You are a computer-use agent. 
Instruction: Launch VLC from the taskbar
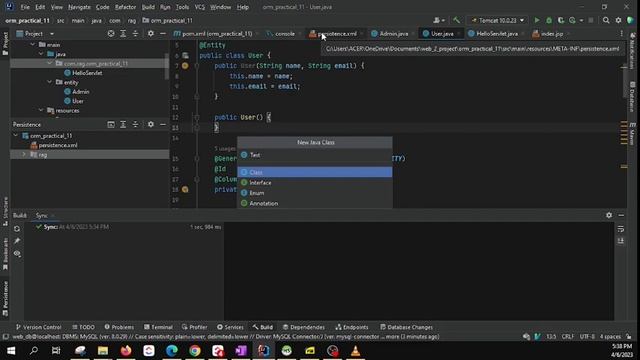[356, 351]
